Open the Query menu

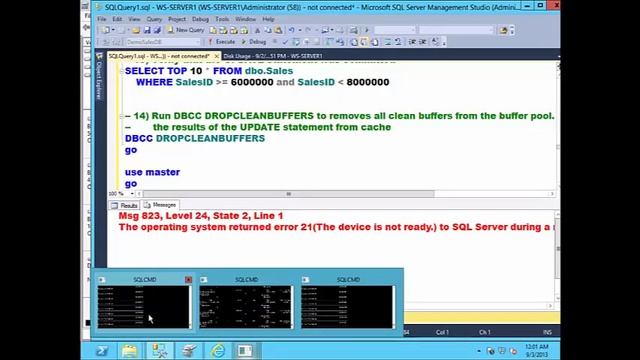click(x=154, y=19)
